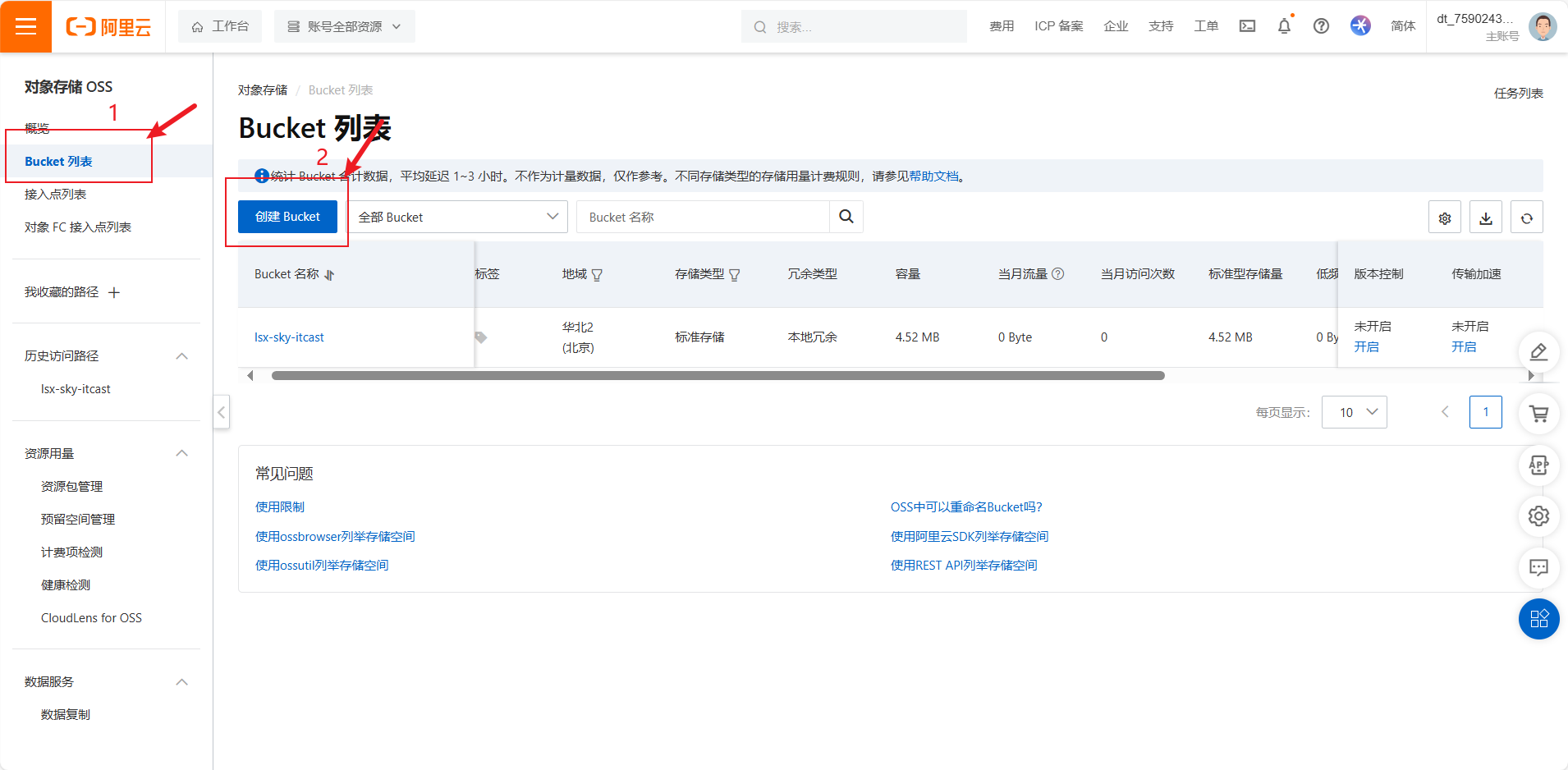
Task: Open the notification bell
Action: 1283,25
